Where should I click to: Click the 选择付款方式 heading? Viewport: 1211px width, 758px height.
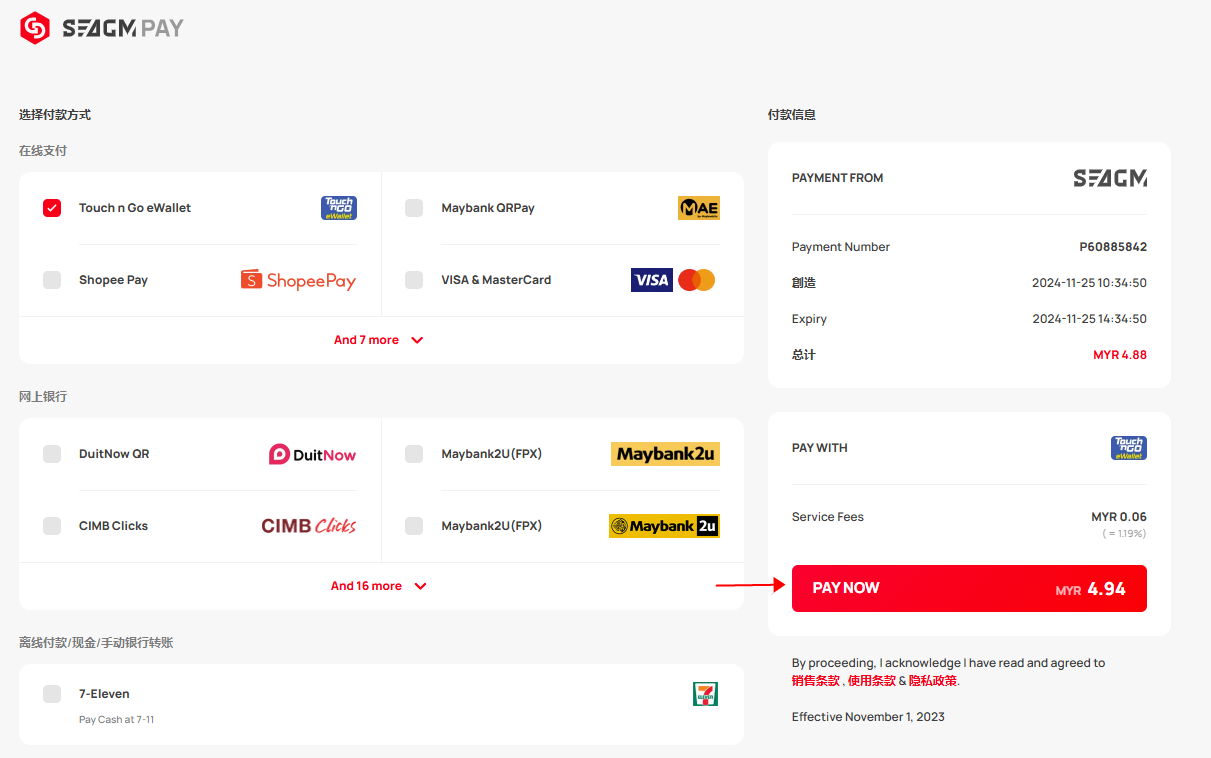(x=55, y=115)
